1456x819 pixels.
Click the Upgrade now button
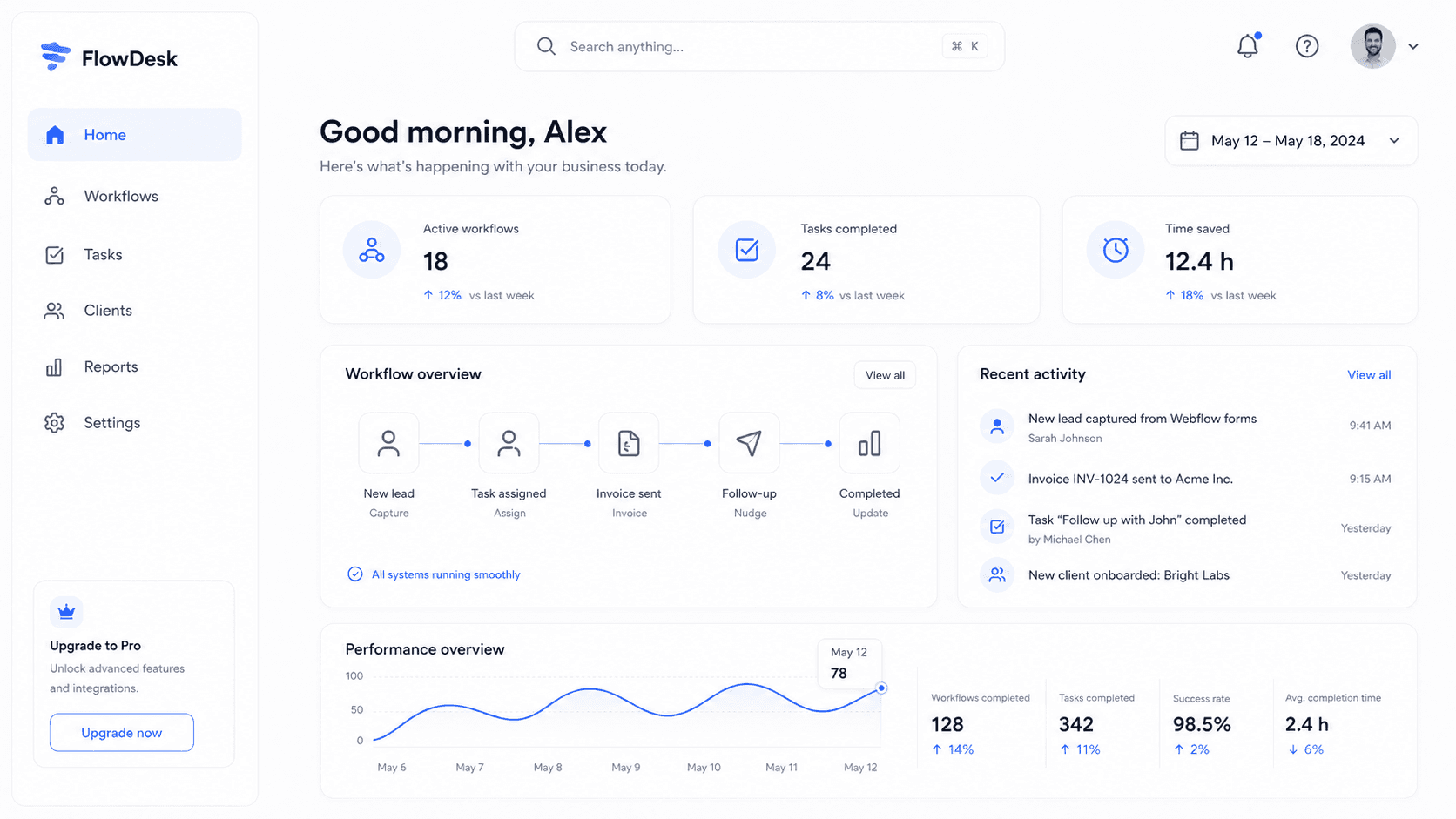pos(122,733)
